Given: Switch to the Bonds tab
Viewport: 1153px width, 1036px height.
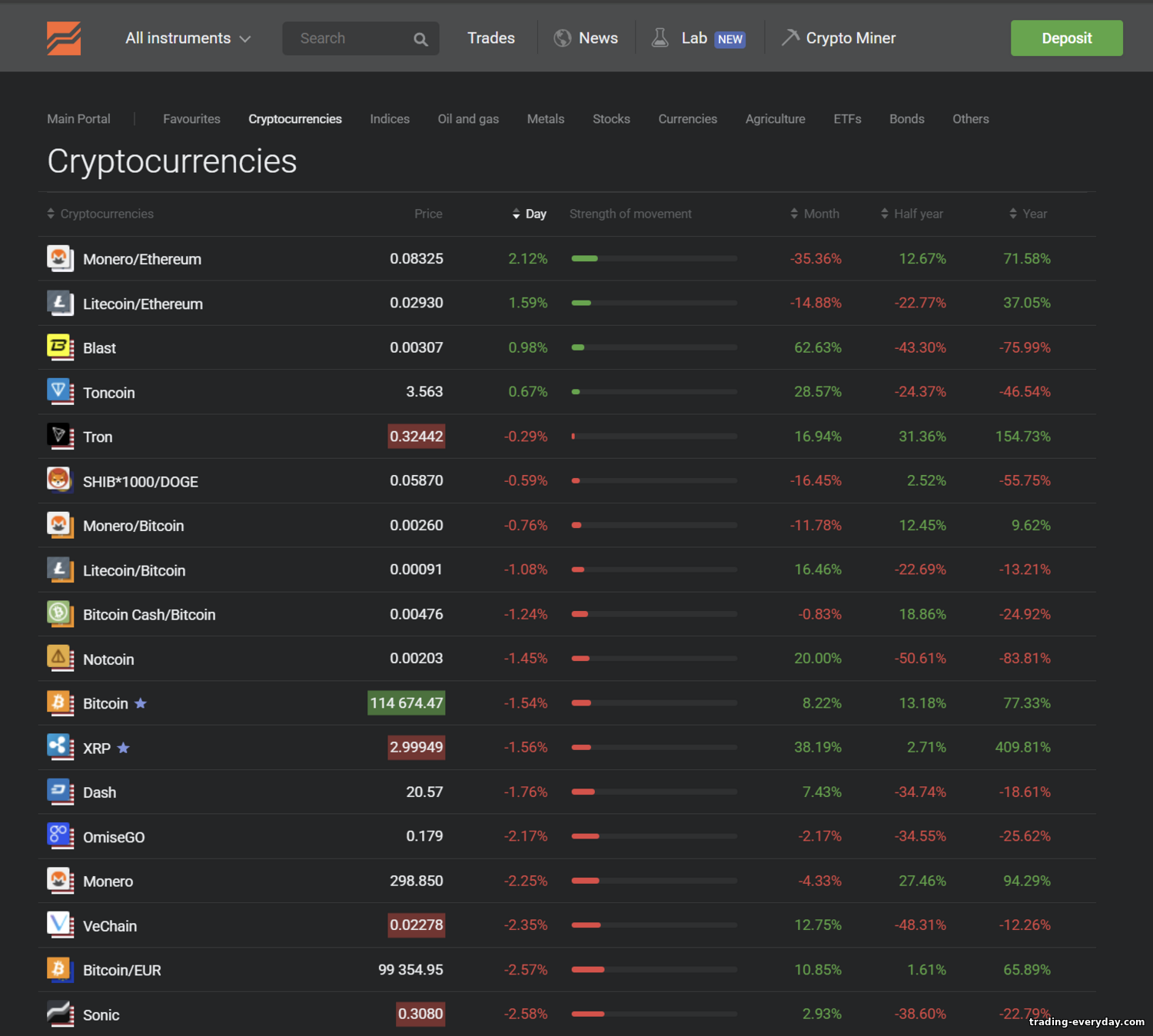Looking at the screenshot, I should [907, 119].
